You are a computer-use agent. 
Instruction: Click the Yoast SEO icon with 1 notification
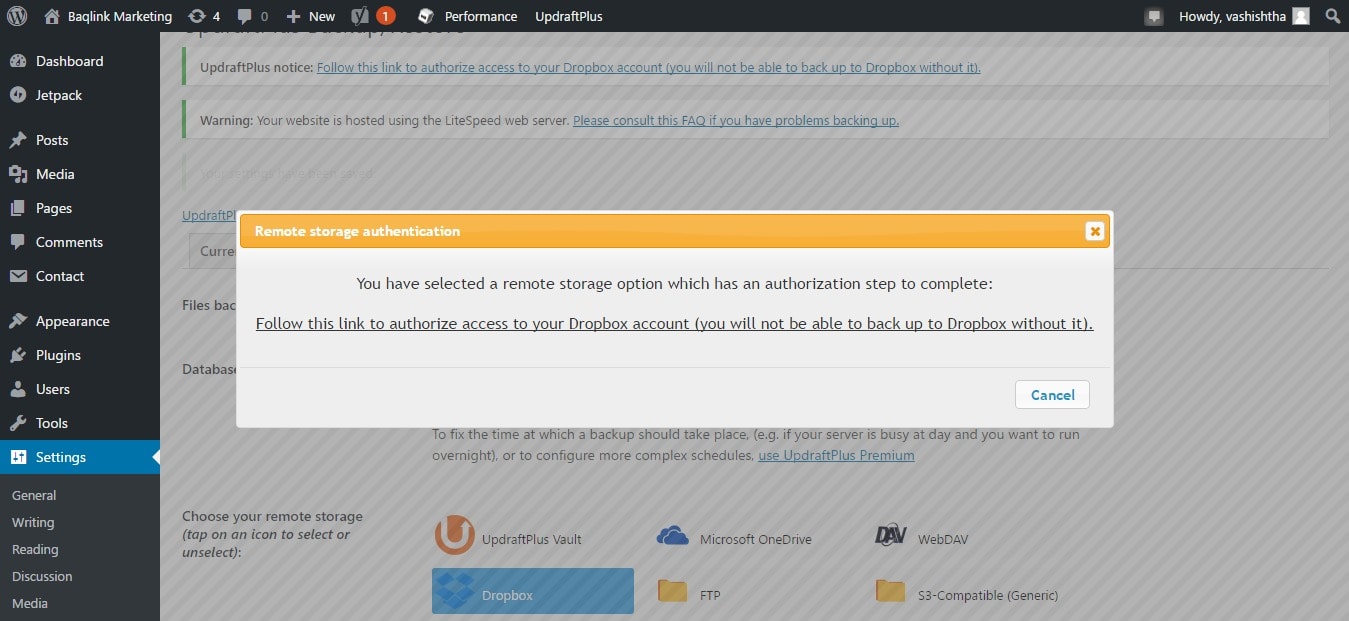click(373, 16)
